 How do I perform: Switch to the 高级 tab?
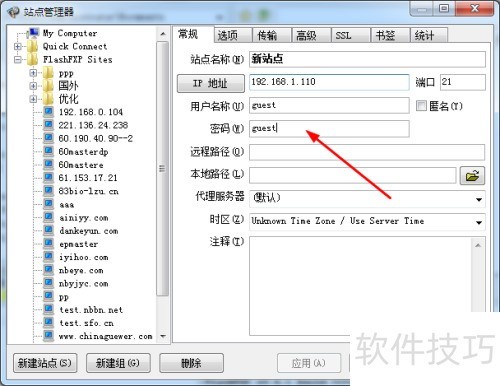(311, 35)
